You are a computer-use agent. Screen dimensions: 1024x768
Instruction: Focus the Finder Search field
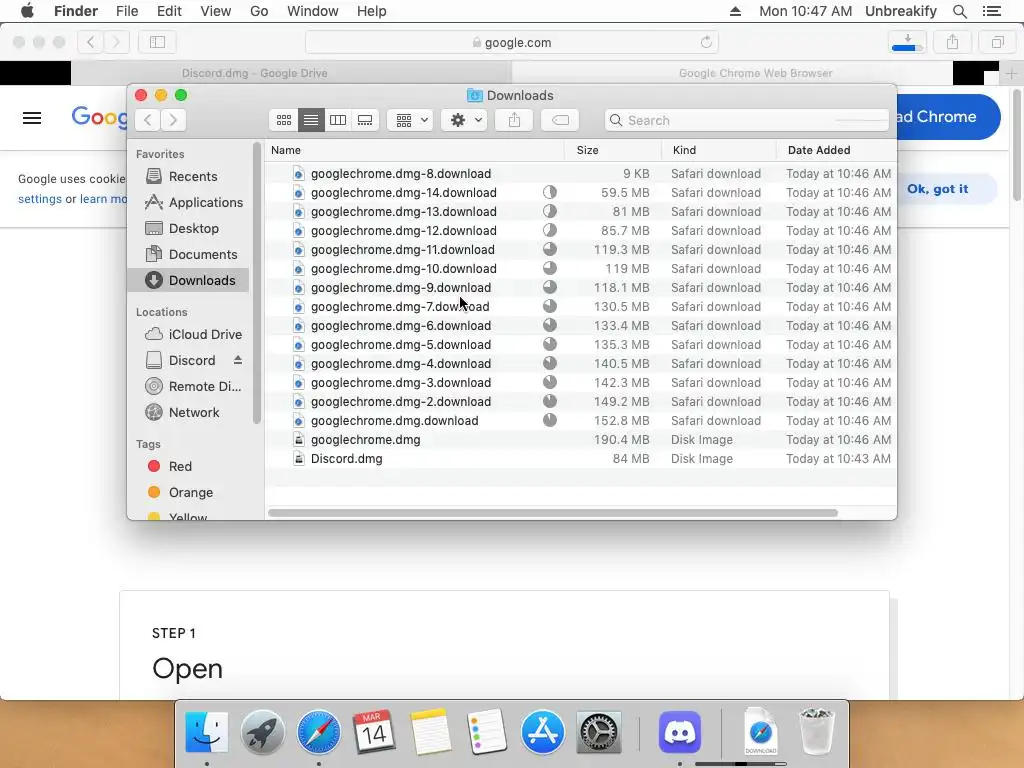[746, 120]
